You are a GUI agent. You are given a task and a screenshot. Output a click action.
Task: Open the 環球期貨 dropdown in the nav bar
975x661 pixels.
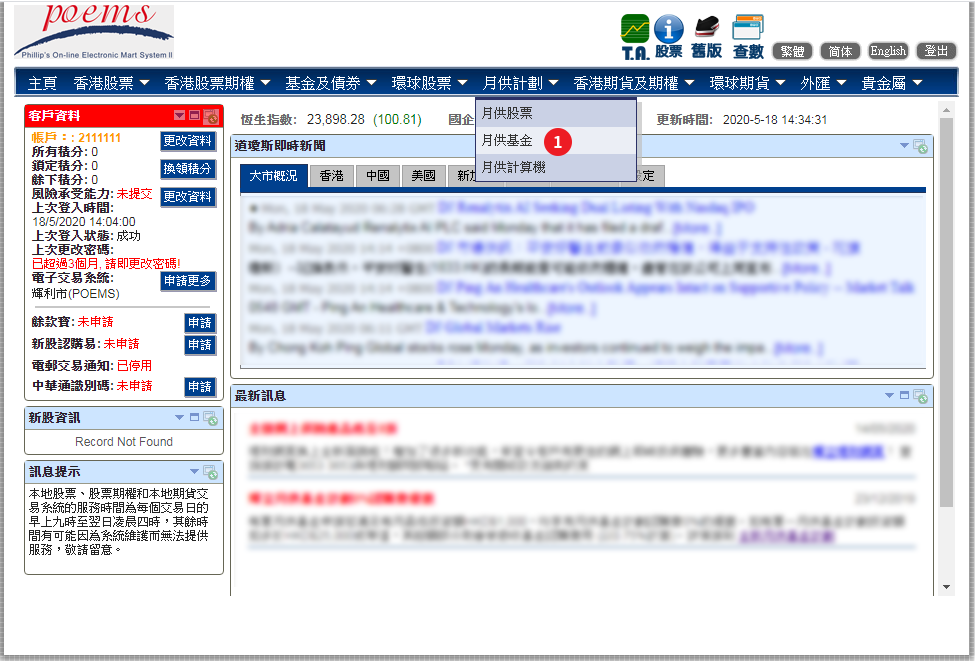coord(747,82)
